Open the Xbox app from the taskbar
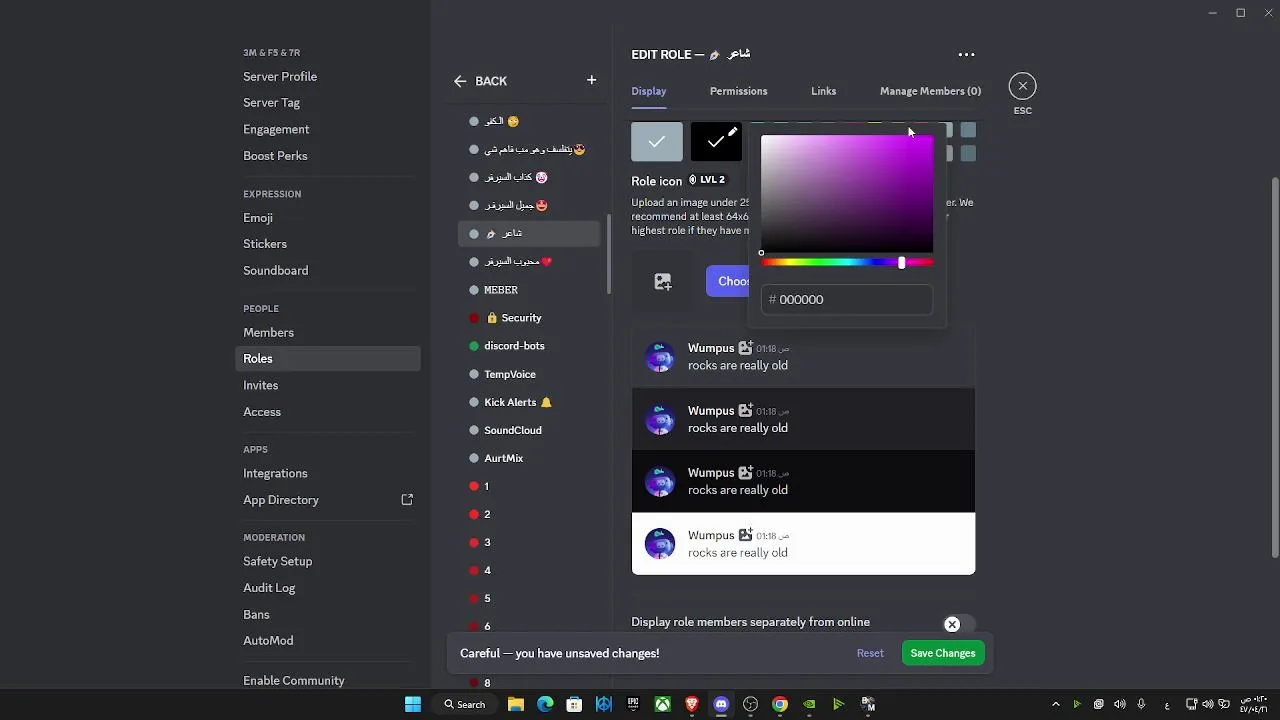The image size is (1280, 720). [x=662, y=704]
